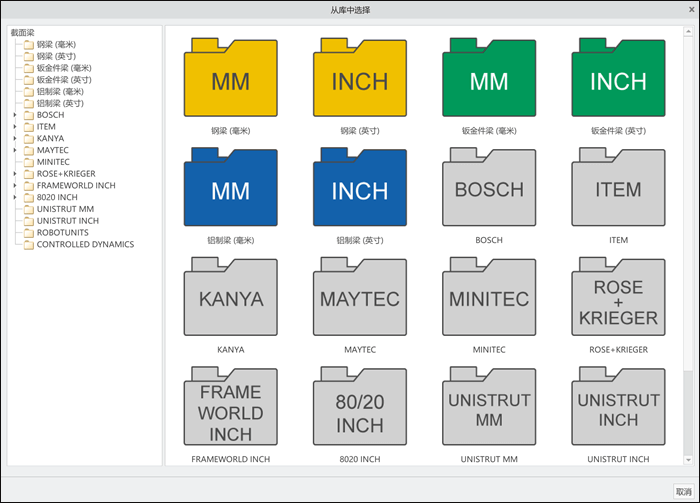
Task: Select 钣金件梁 (英寸) row in the left tree
Action: click(58, 80)
